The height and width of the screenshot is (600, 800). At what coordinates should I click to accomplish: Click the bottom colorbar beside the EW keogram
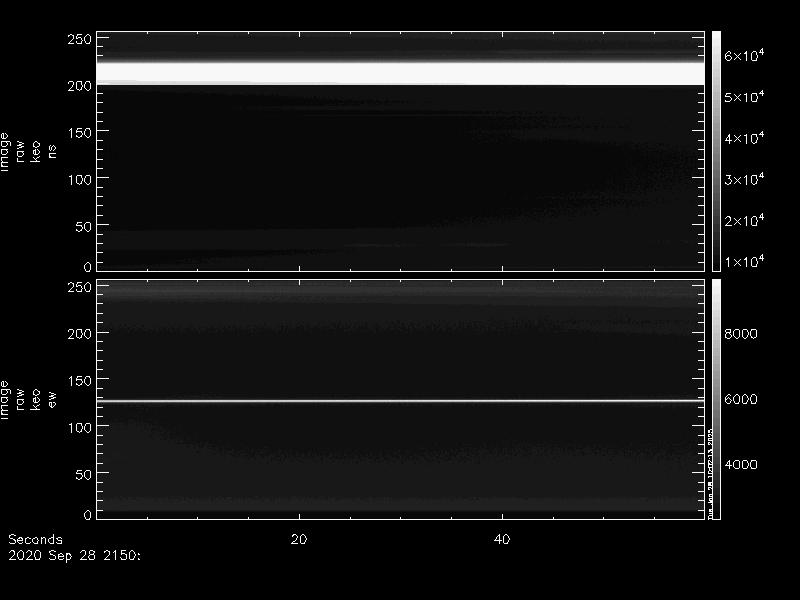pos(716,398)
